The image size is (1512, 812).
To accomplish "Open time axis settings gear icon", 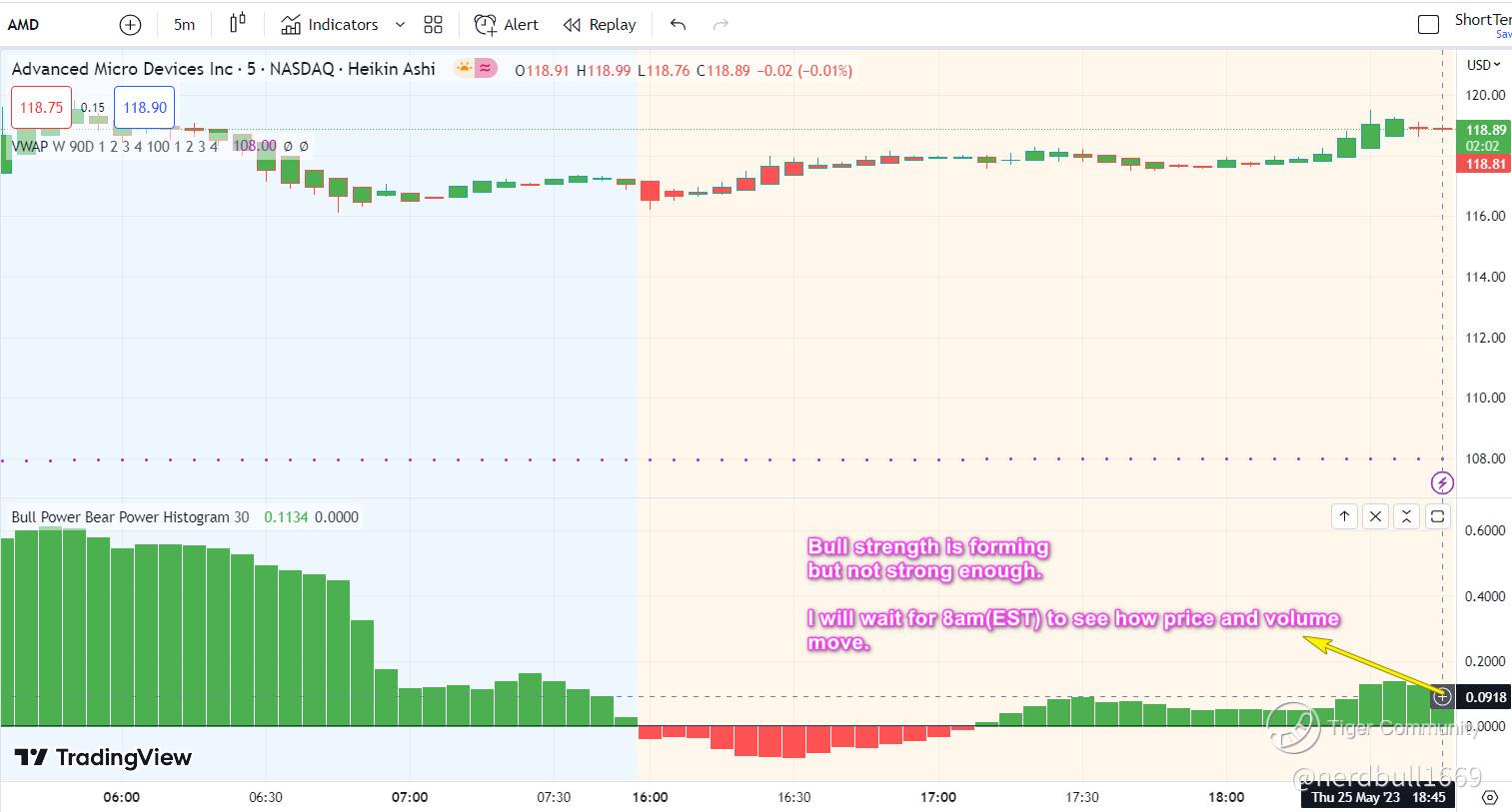I will [x=1490, y=797].
